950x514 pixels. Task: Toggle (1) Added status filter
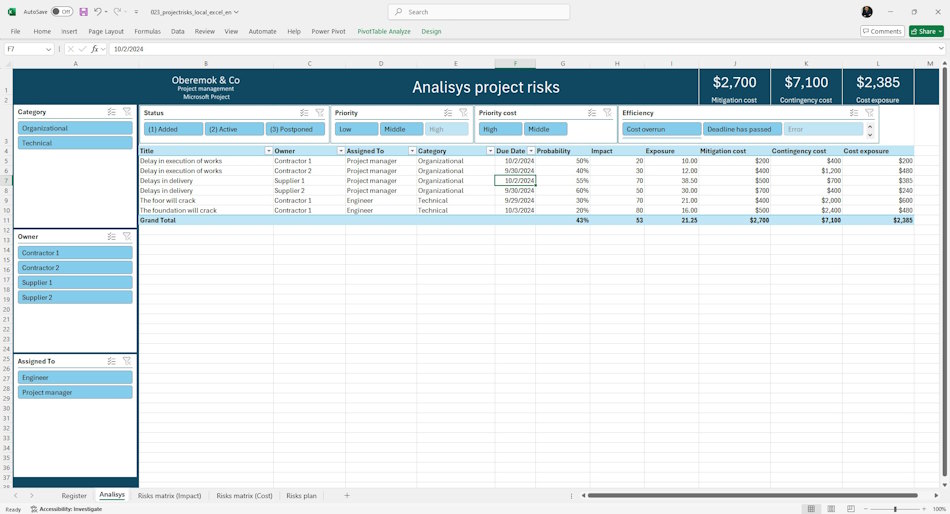tap(173, 129)
